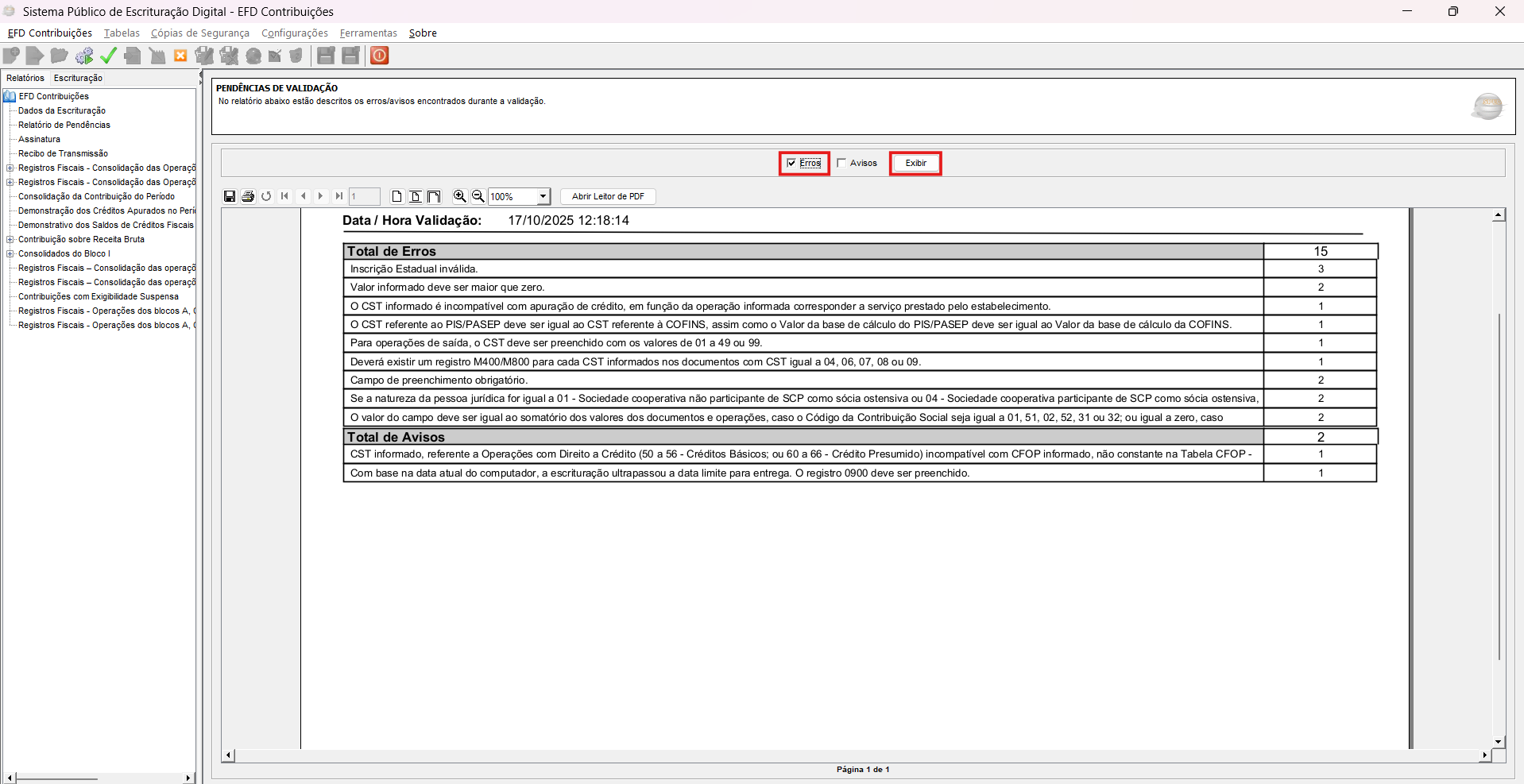The height and width of the screenshot is (784, 1524).
Task: Zoom in with the magnifier plus icon
Action: click(x=459, y=196)
